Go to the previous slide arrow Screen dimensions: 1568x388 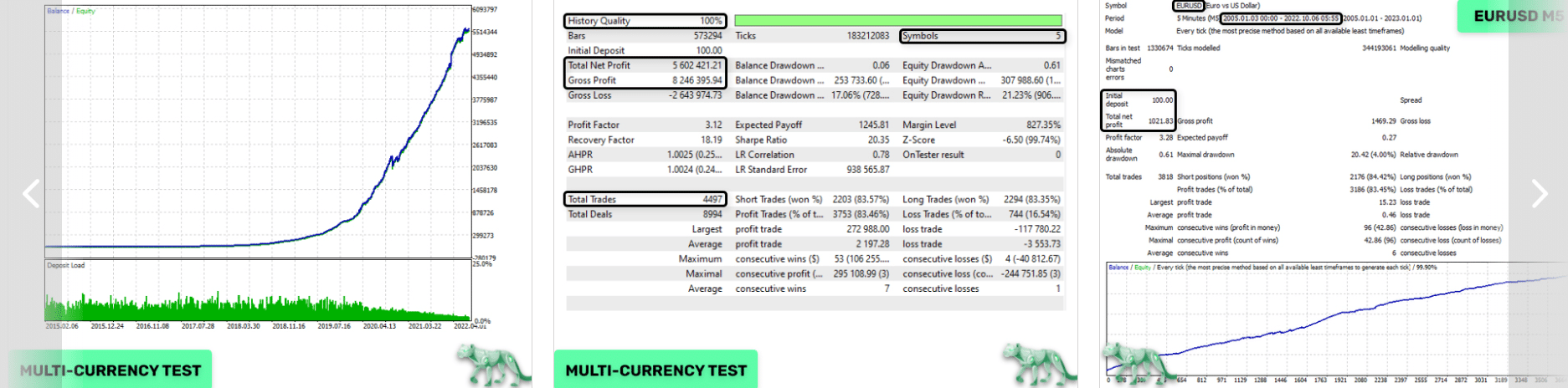[x=31, y=194]
